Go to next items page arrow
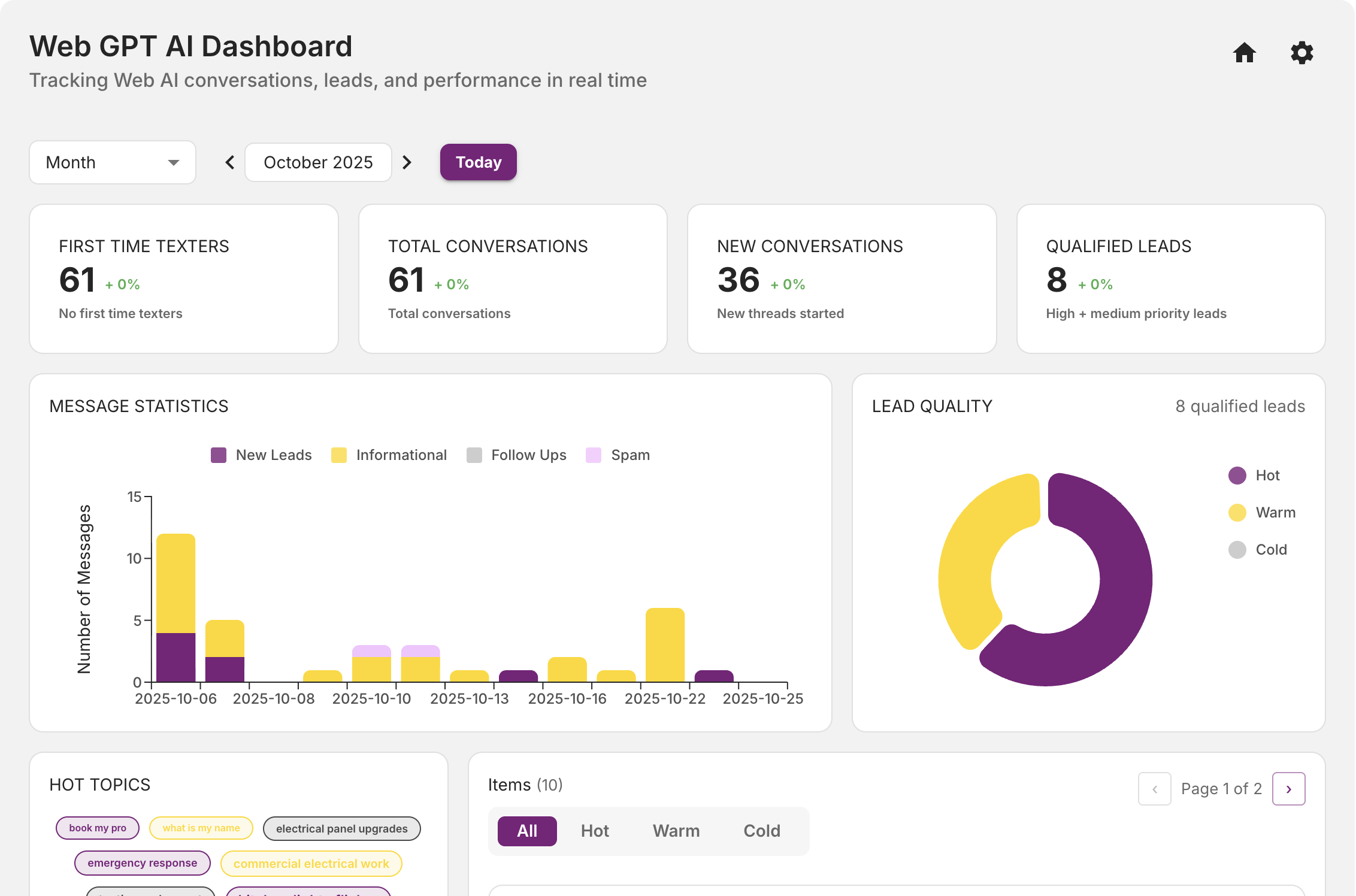This screenshot has height=896, width=1356. (x=1288, y=789)
